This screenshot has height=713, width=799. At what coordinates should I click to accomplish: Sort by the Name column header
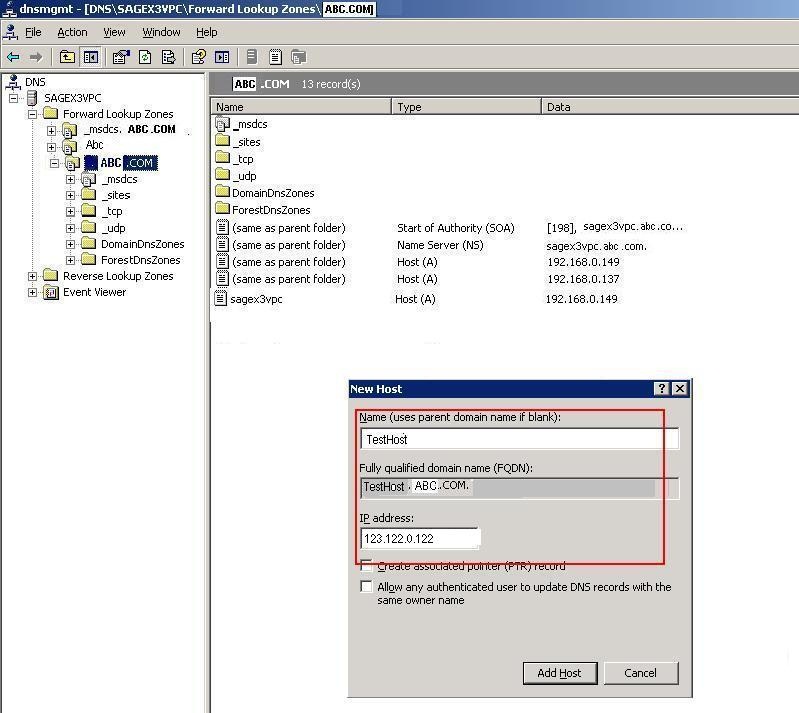tap(301, 107)
